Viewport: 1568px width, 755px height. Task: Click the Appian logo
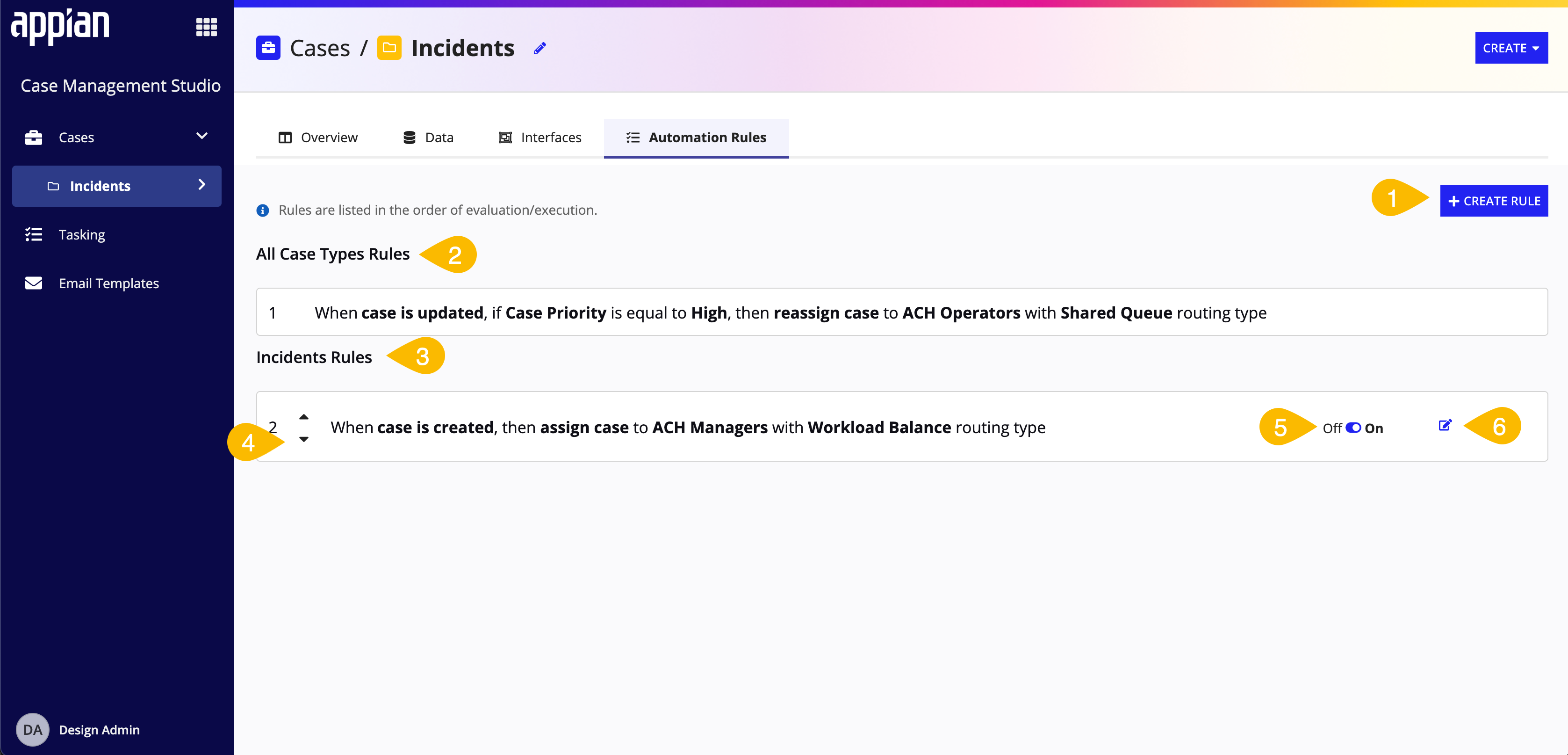coord(60,26)
